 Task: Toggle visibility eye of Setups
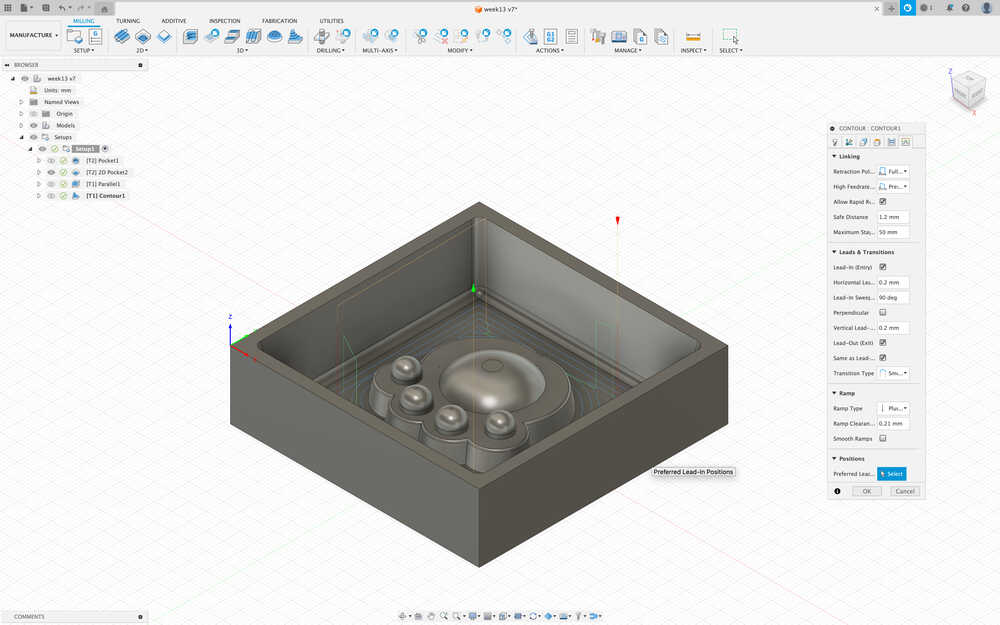click(x=34, y=137)
